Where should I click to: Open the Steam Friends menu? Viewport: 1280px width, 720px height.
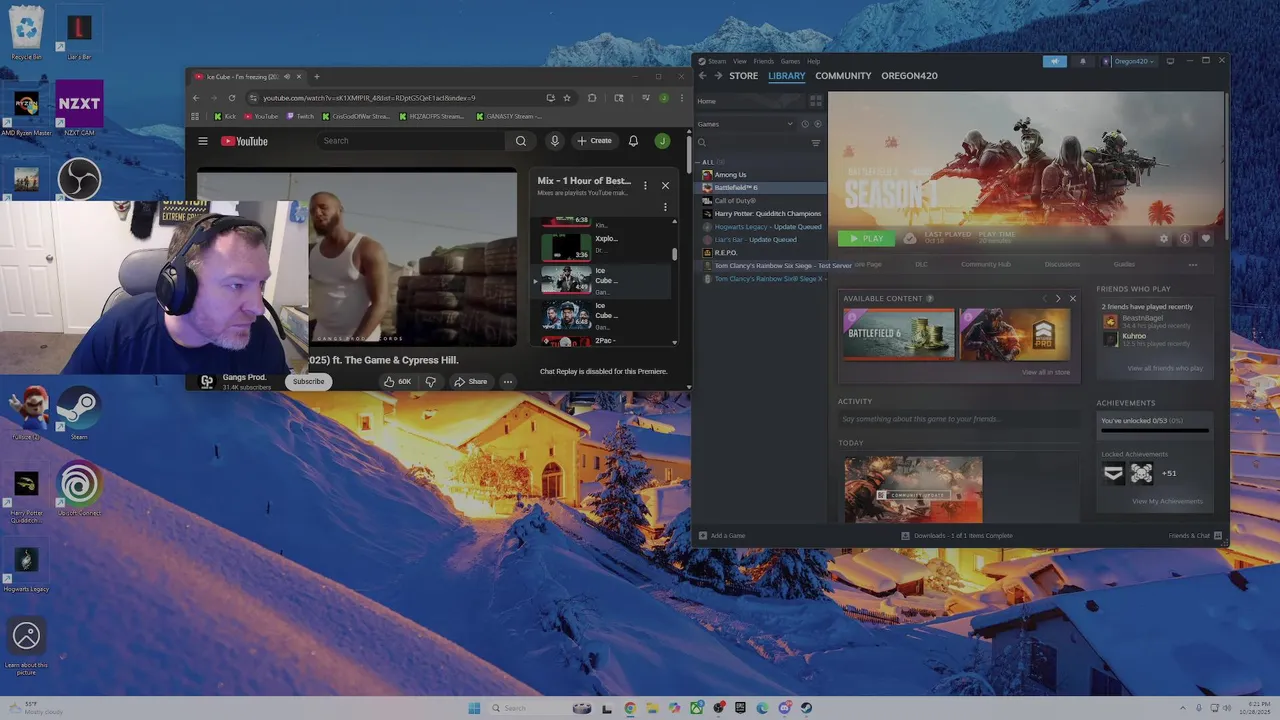[x=763, y=62]
